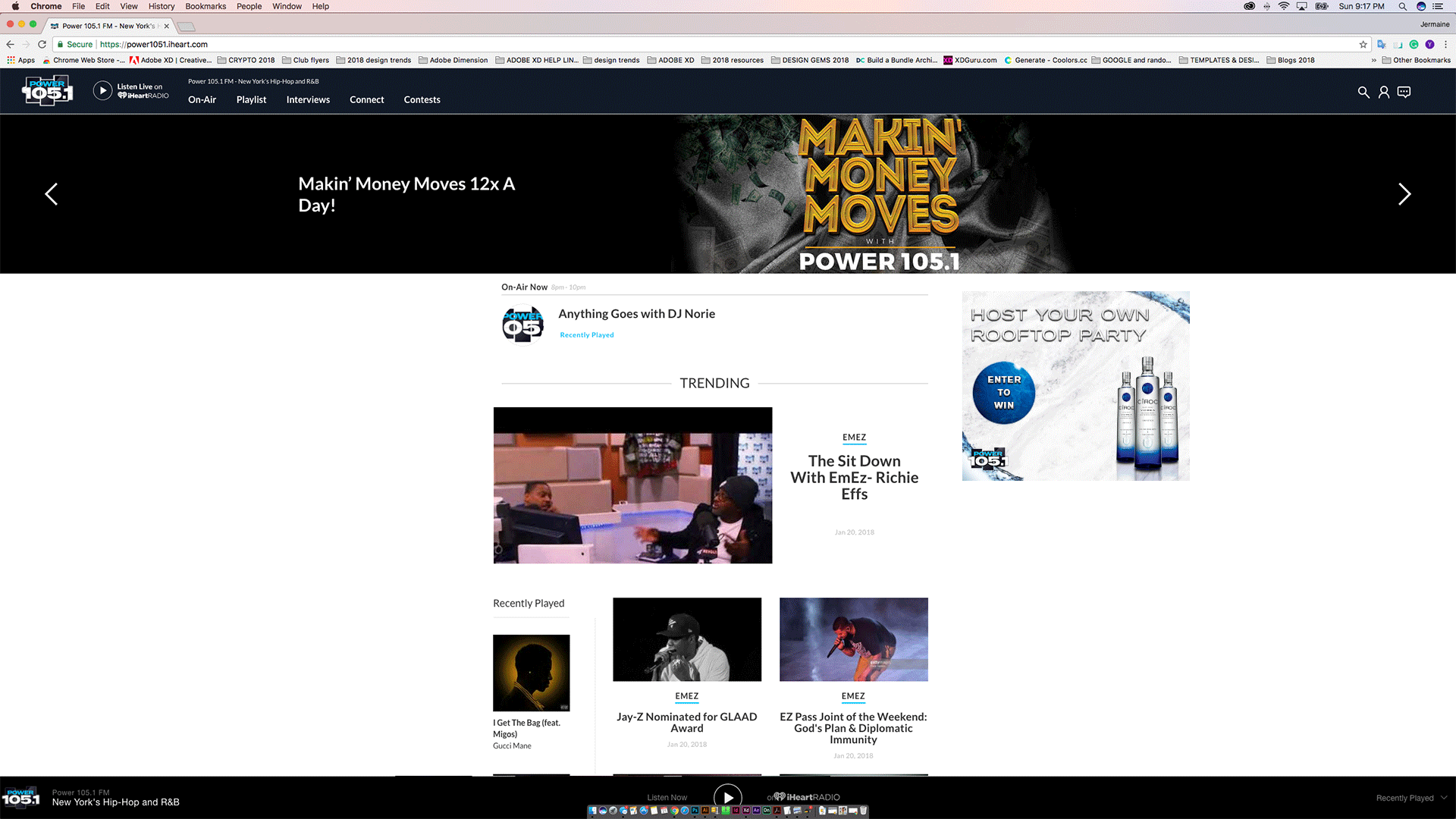
Task: Open Anything Goes with DJ Norie show
Action: click(x=636, y=314)
